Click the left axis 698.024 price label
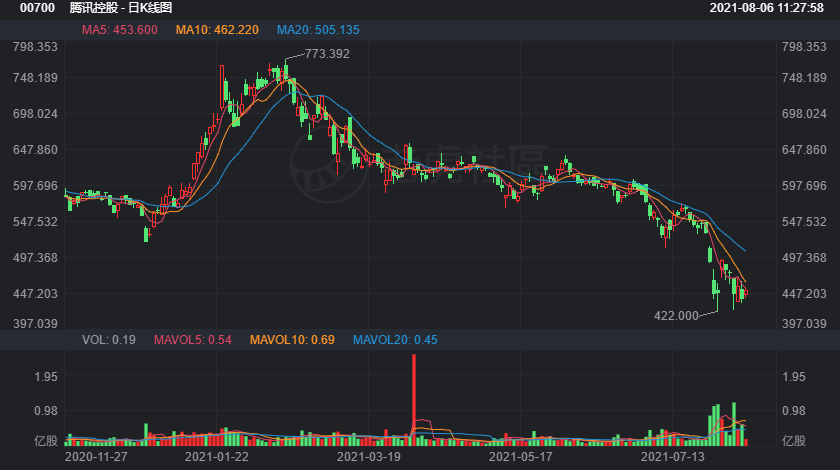 tap(35, 114)
